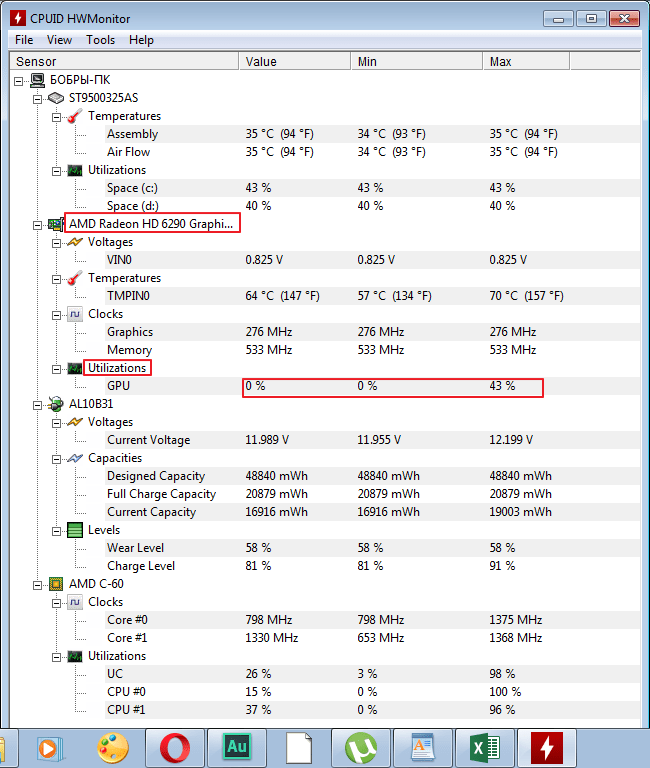Click the Voltages icon under AL10B31
The height and width of the screenshot is (768, 650).
pyautogui.click(x=75, y=422)
